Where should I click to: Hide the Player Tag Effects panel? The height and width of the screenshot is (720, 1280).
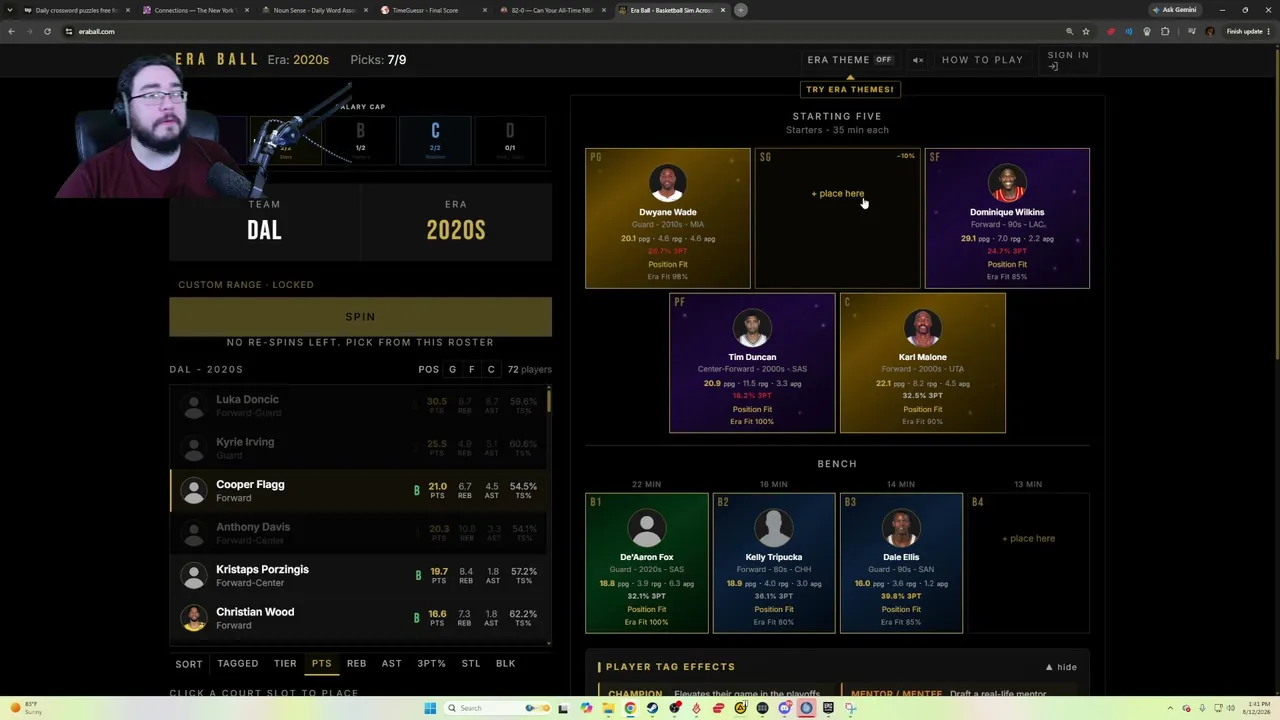[1061, 667]
